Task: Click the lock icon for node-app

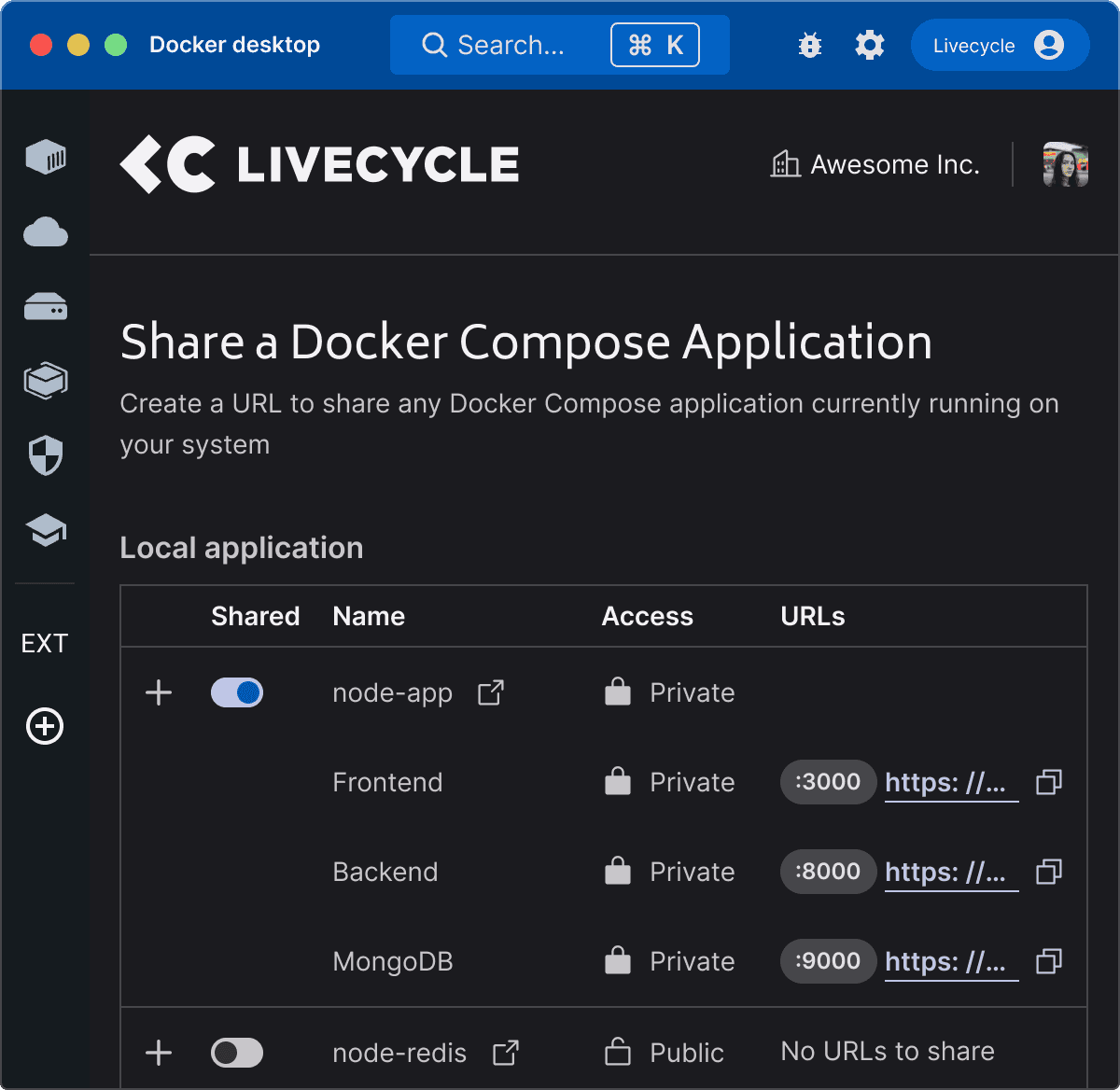Action: tap(618, 692)
